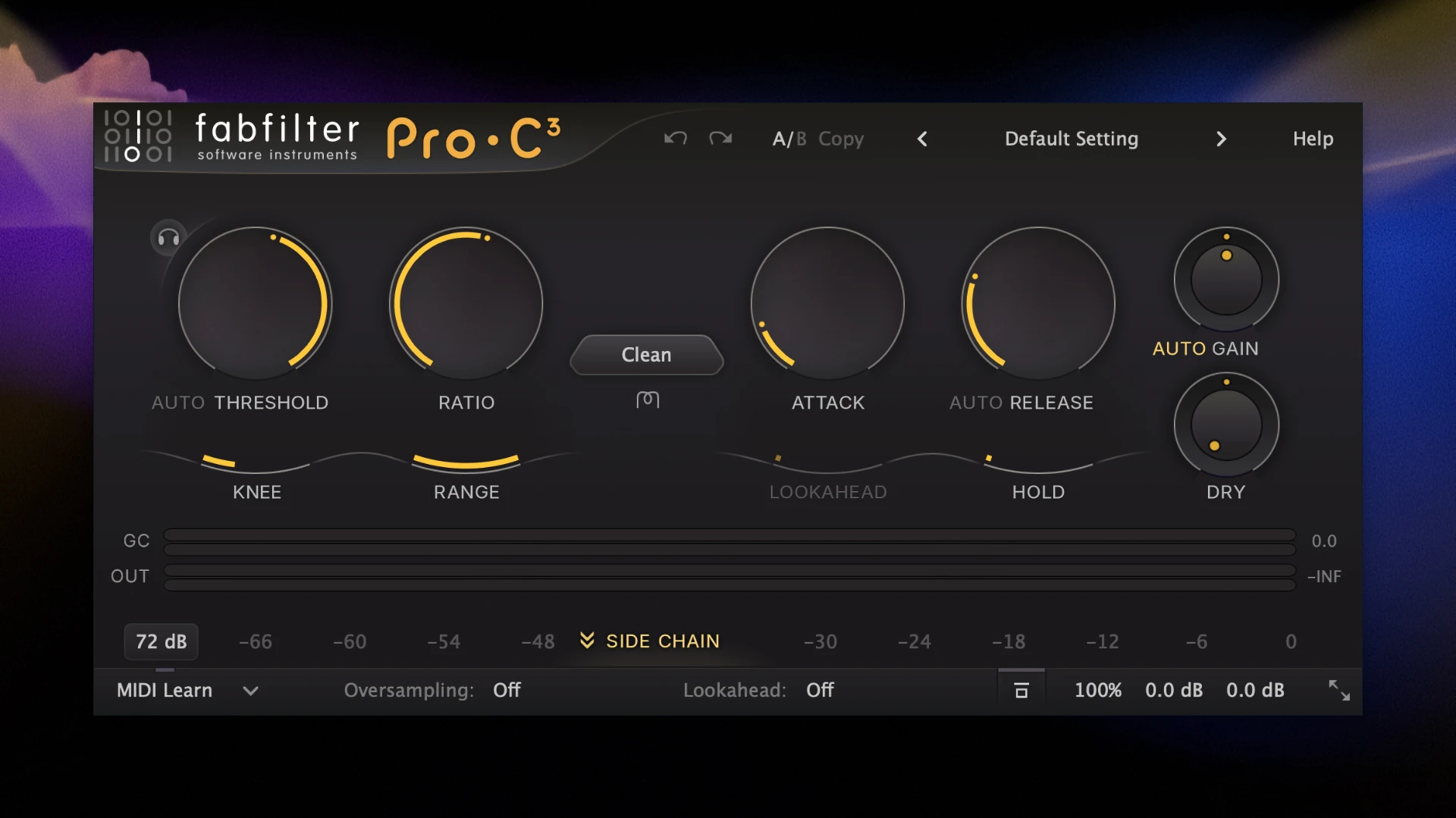Click the resize interface arrows icon
Screen dimensions: 1456x818
(1339, 690)
